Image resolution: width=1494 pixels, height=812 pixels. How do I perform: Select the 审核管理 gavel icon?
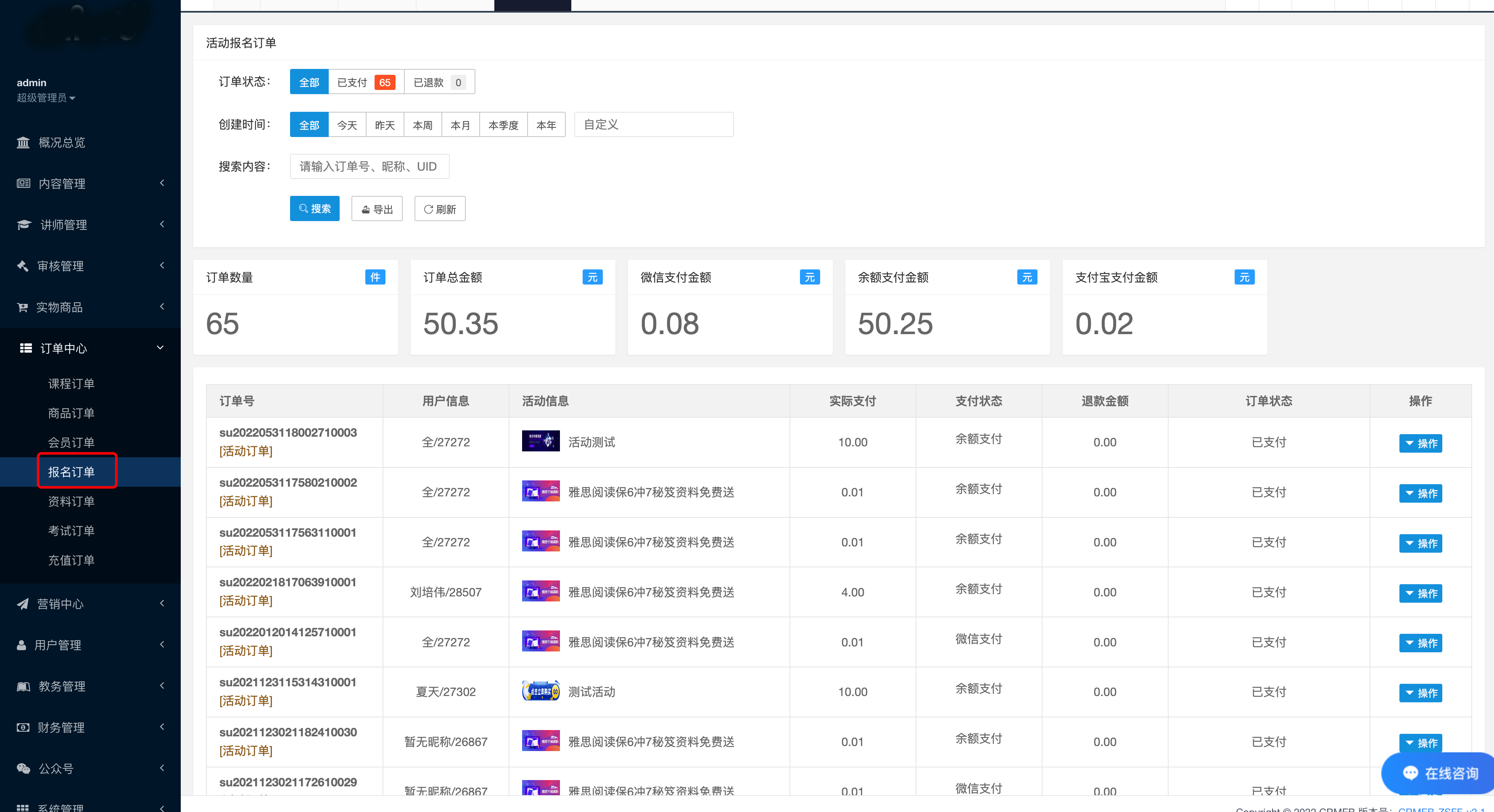coord(23,266)
